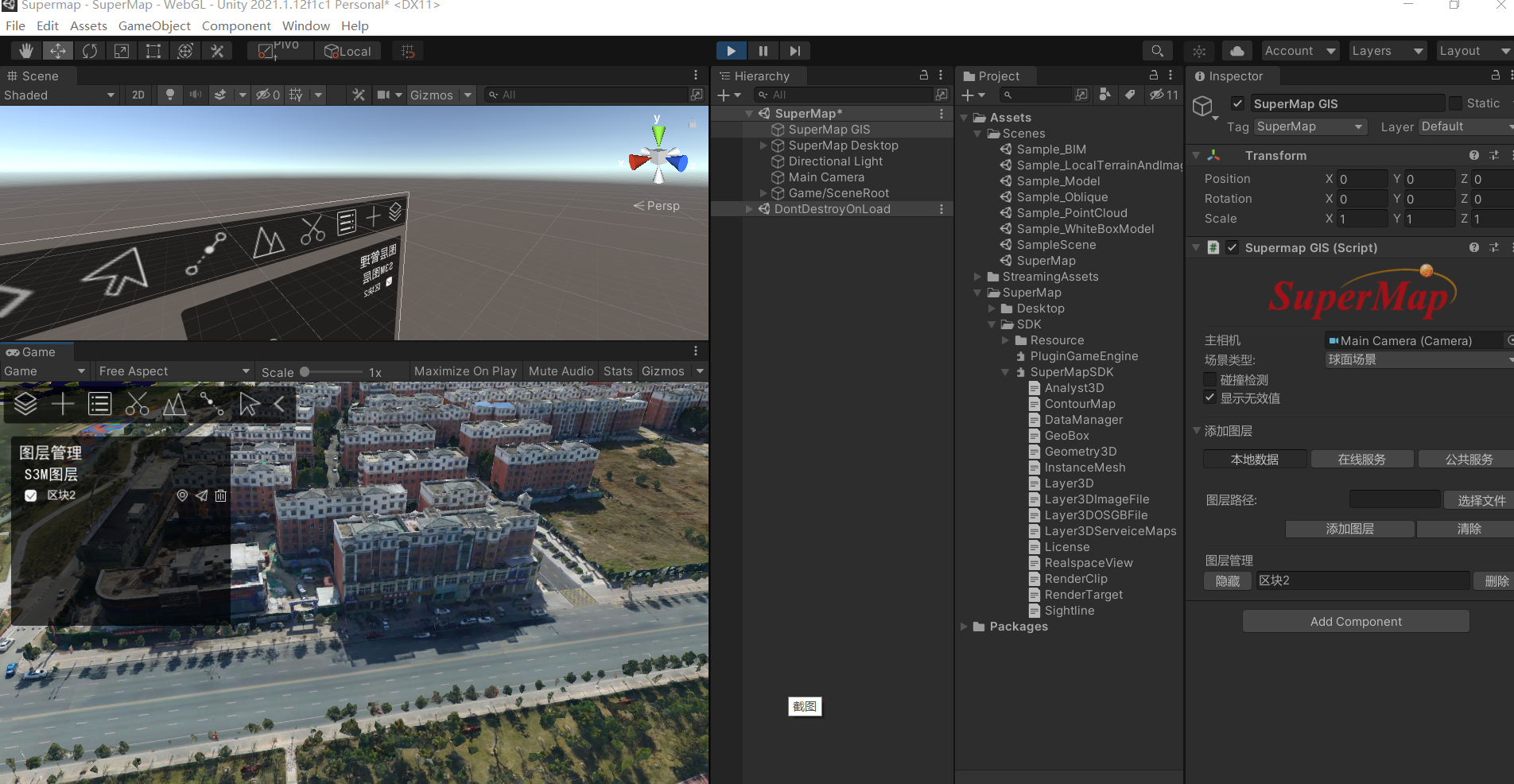Viewport: 1514px width, 784px height.
Task: Open the Layout dropdown
Action: click(1475, 51)
